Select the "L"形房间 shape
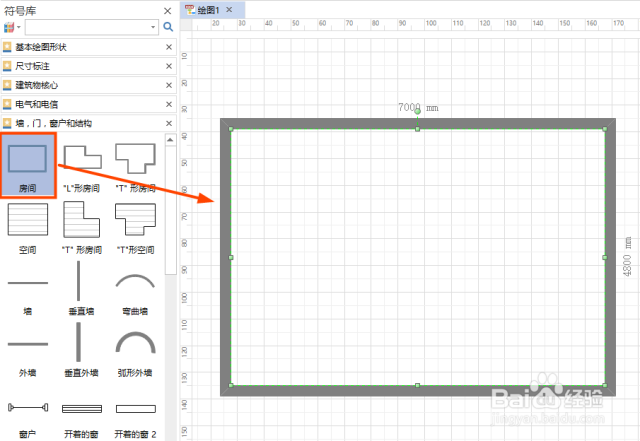 pos(82,165)
